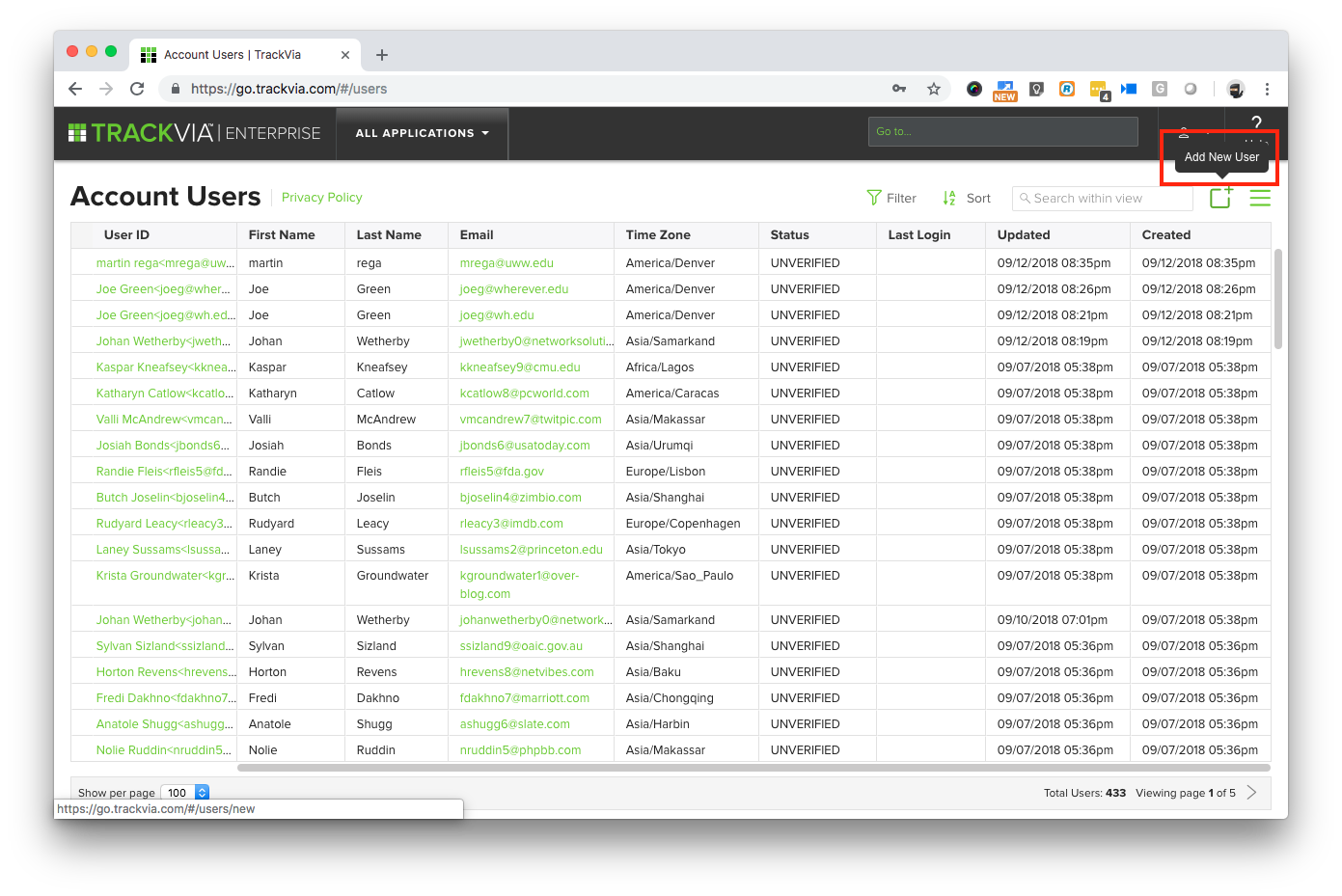Click the TrackVia Enterprise logo

click(x=194, y=133)
